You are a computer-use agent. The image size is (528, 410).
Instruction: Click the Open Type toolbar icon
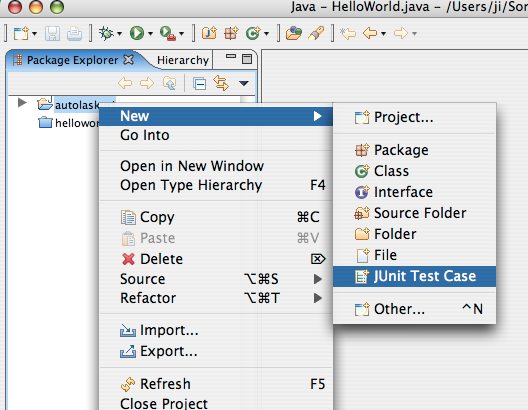click(294, 33)
